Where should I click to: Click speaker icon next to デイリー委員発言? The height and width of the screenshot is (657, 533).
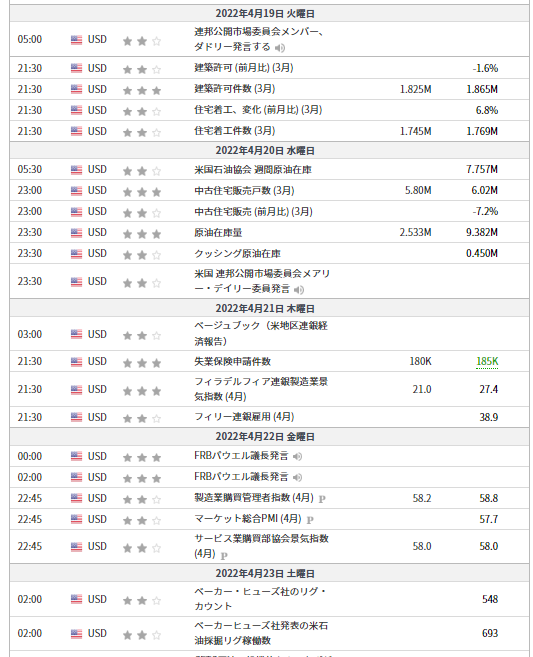coord(299,290)
